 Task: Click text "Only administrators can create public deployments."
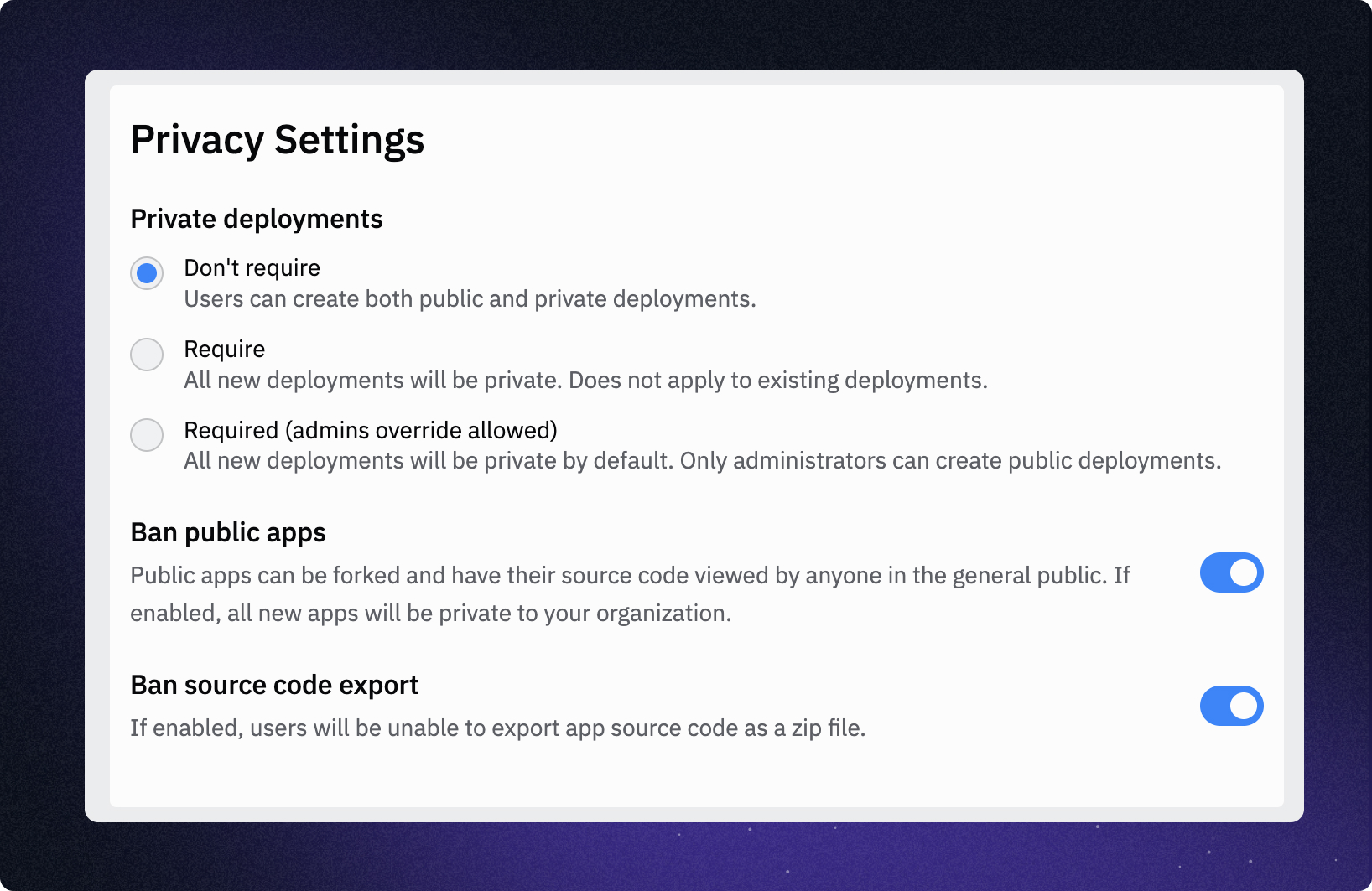point(950,461)
